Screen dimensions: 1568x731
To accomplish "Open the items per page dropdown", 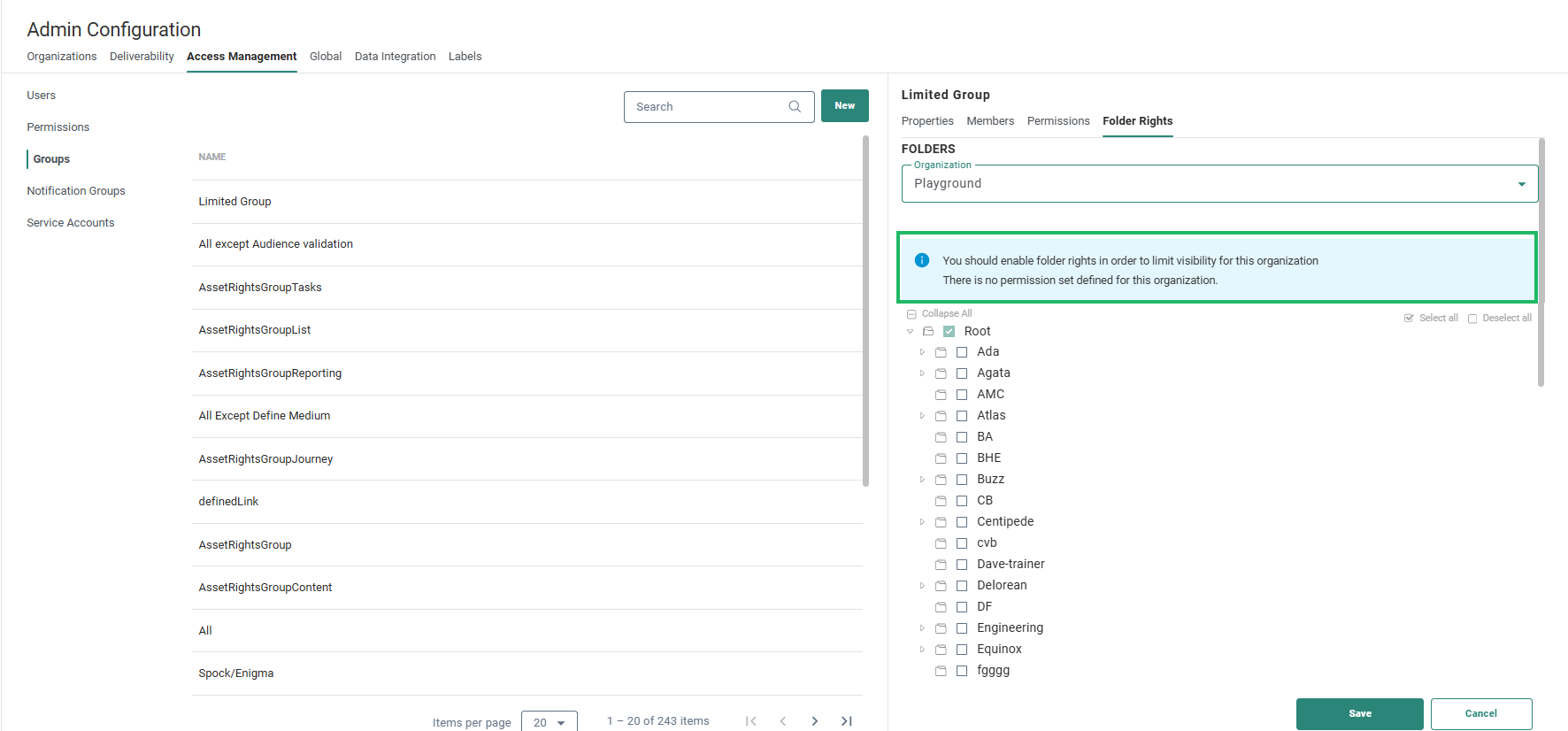I will pyautogui.click(x=549, y=722).
